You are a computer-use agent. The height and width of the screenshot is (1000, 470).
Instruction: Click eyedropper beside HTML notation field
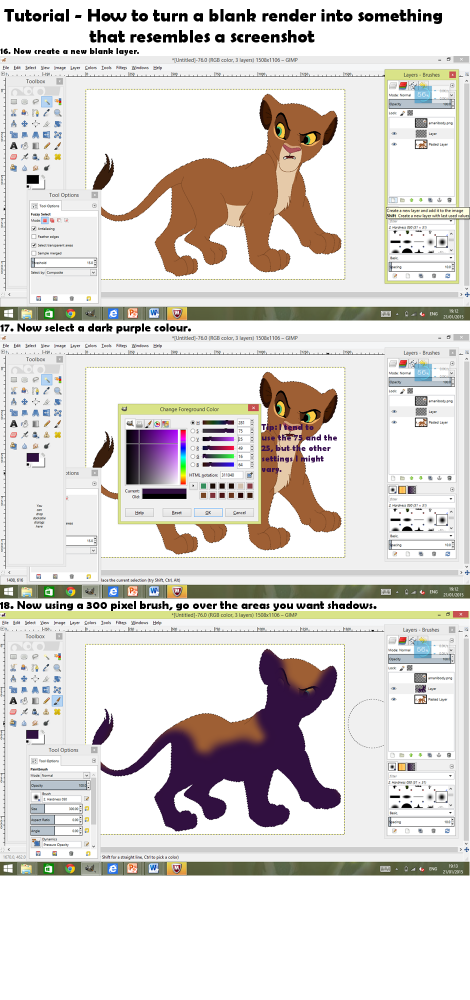250,475
